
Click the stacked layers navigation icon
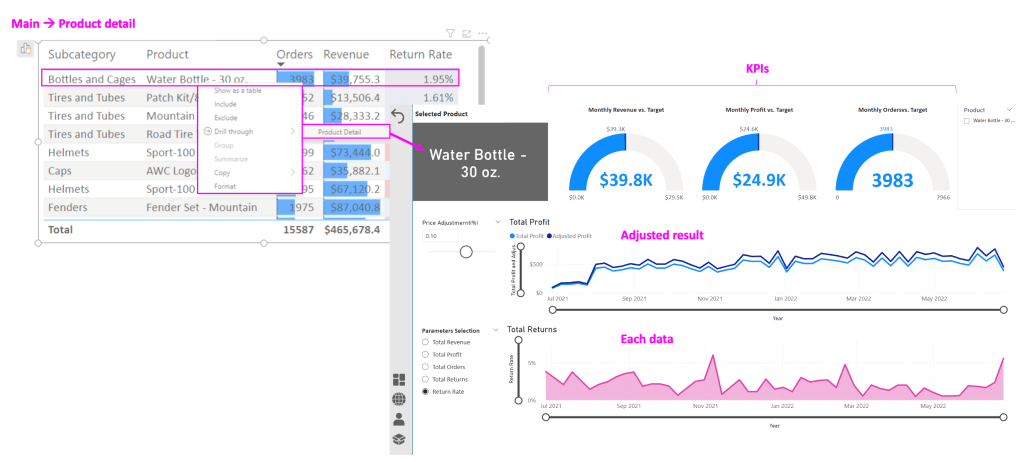pyautogui.click(x=399, y=439)
